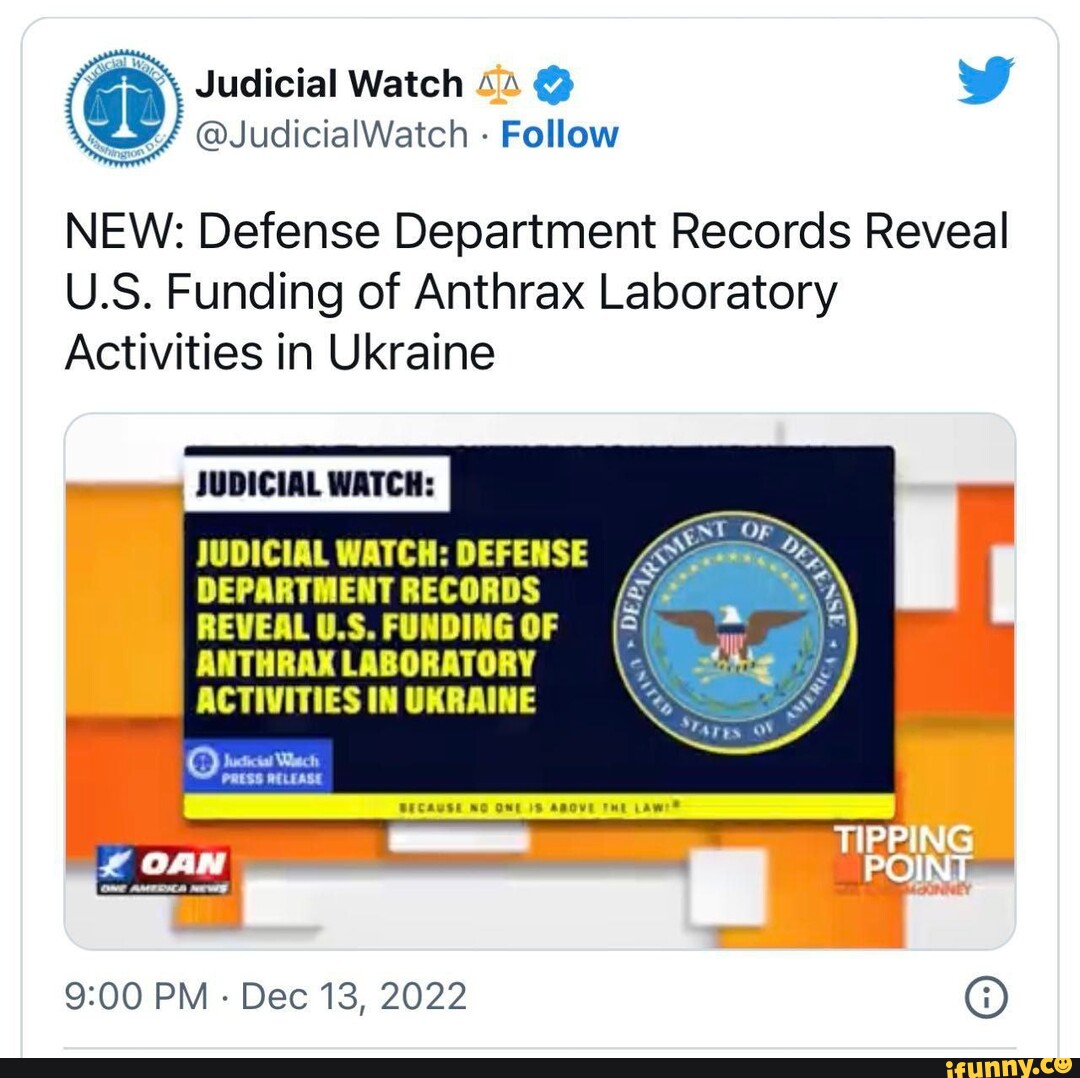The width and height of the screenshot is (1080, 1078).
Task: Click the yellow 'Because no one is above the law' strip
Action: tap(539, 805)
